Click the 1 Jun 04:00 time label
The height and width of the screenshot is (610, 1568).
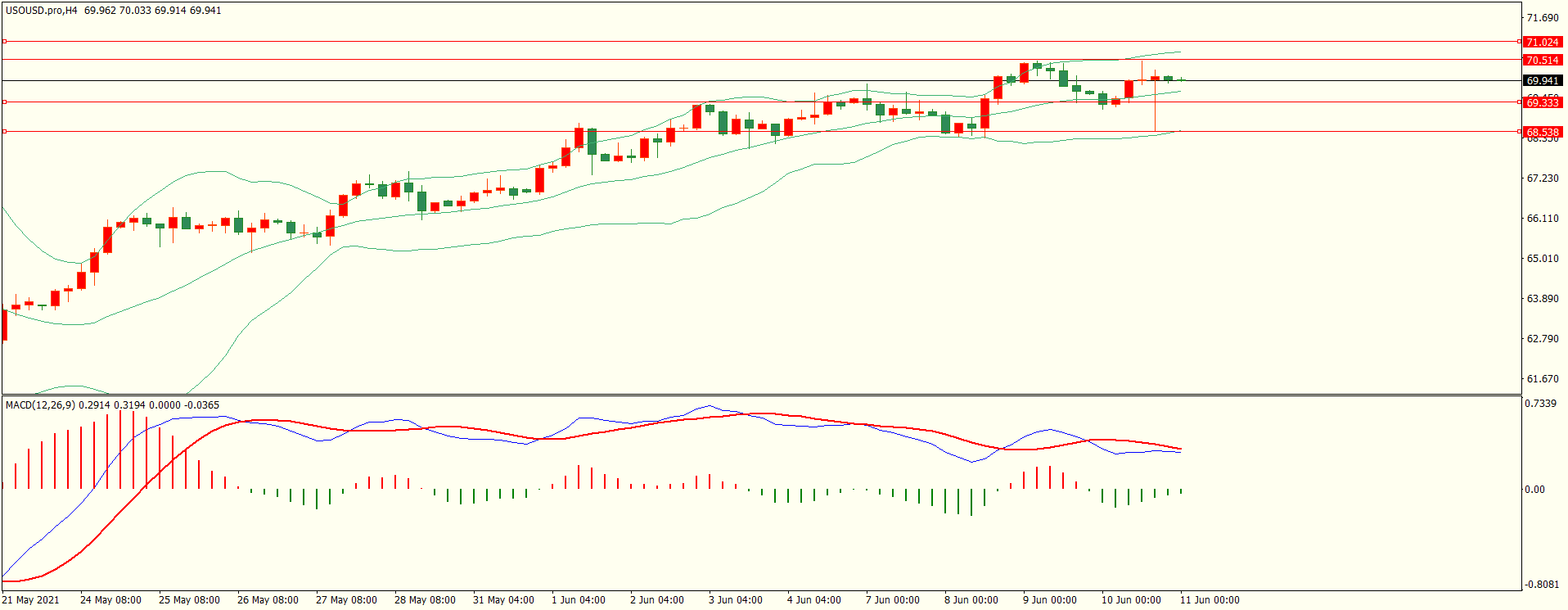click(x=579, y=599)
